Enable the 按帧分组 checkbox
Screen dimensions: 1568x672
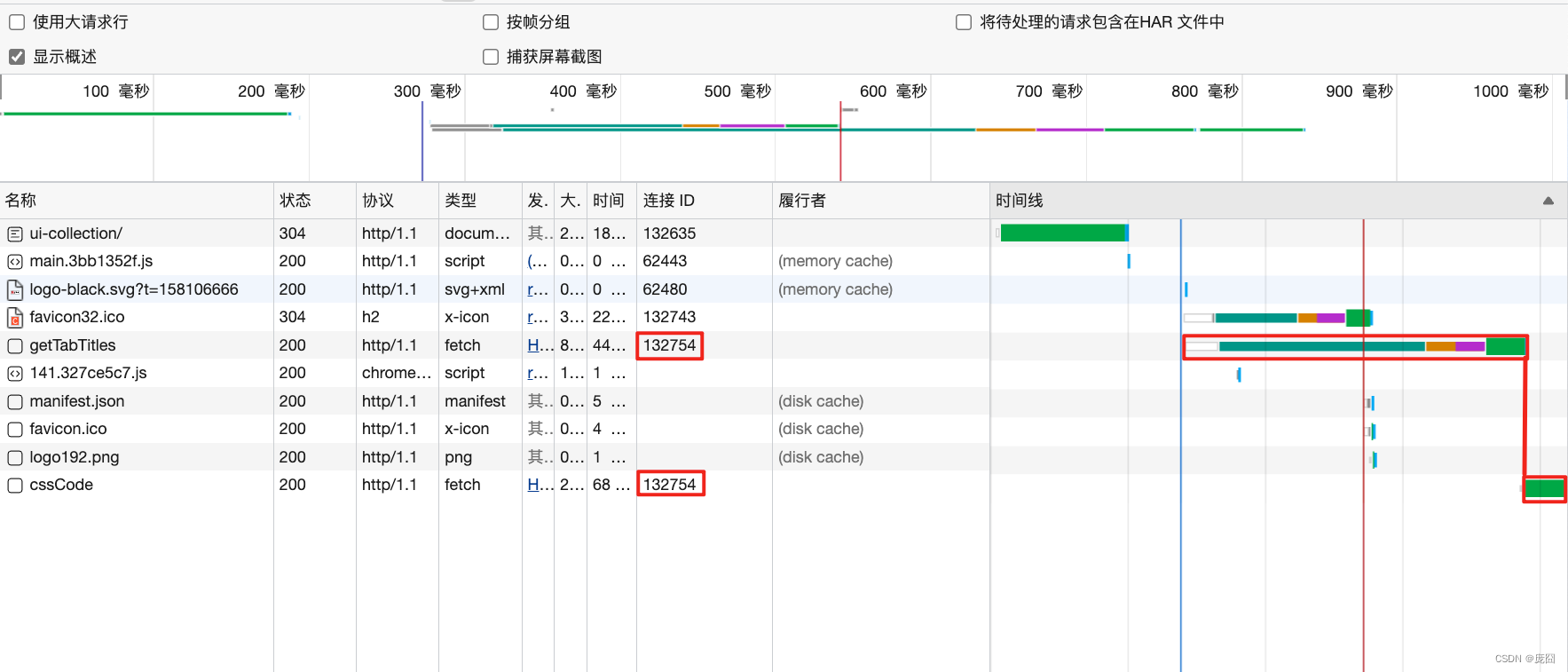[491, 22]
